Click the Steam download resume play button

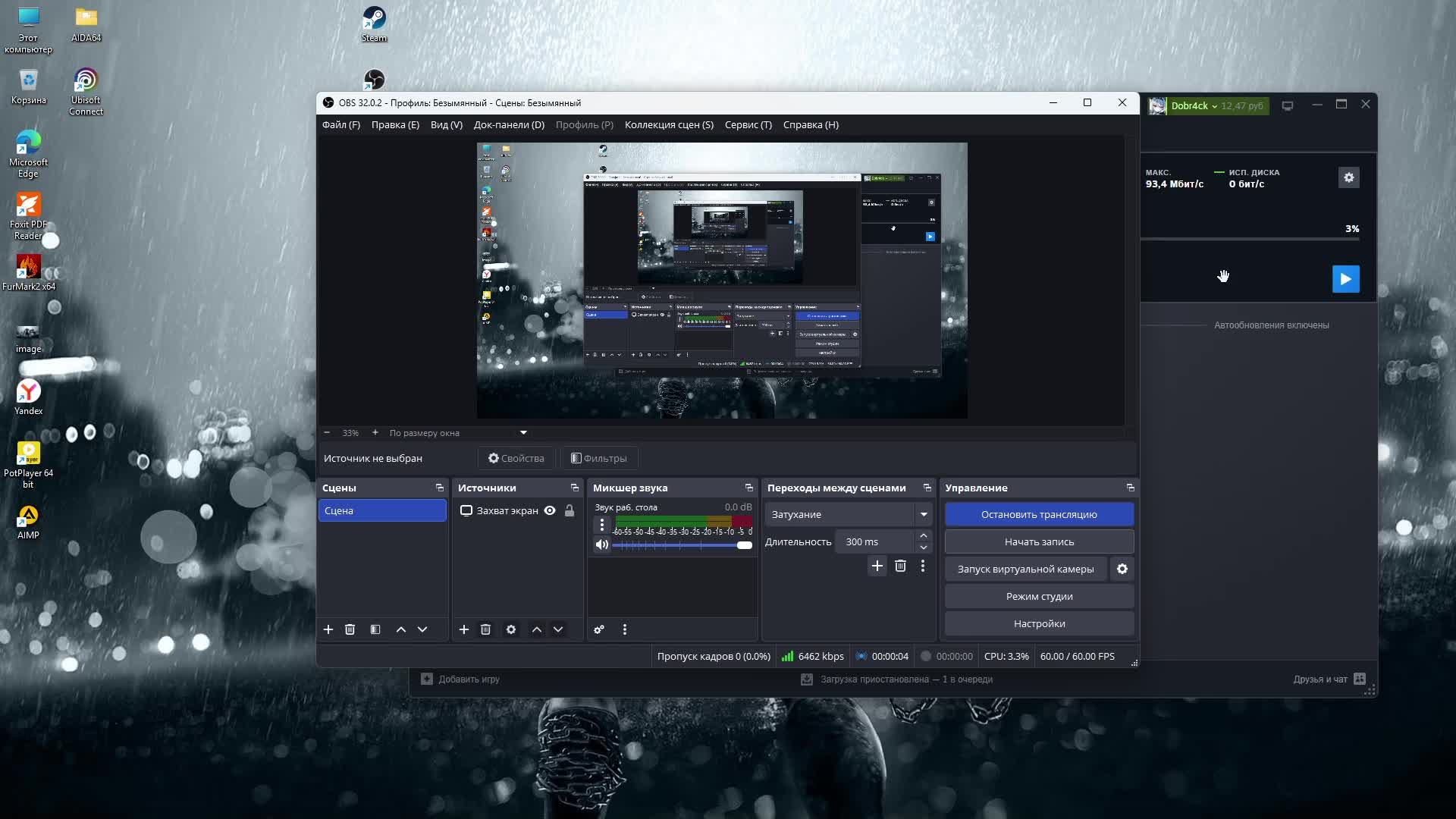pos(1345,279)
